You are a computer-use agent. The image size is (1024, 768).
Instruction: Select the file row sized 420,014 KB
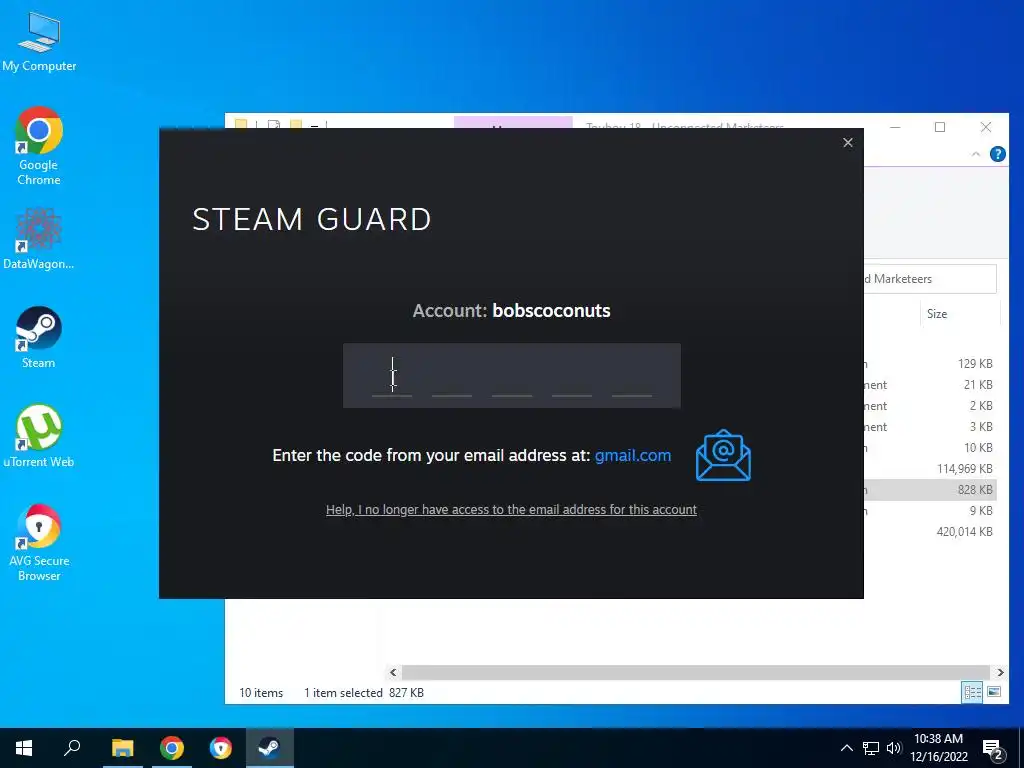click(932, 532)
